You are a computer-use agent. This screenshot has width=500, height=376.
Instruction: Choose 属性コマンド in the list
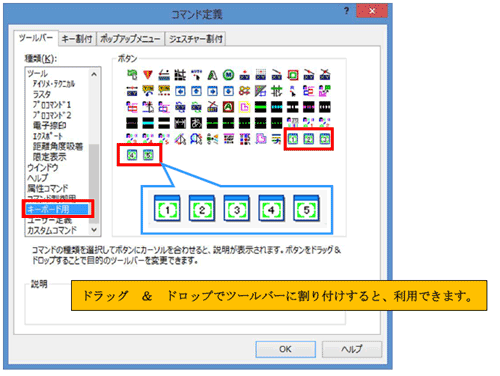tap(48, 188)
